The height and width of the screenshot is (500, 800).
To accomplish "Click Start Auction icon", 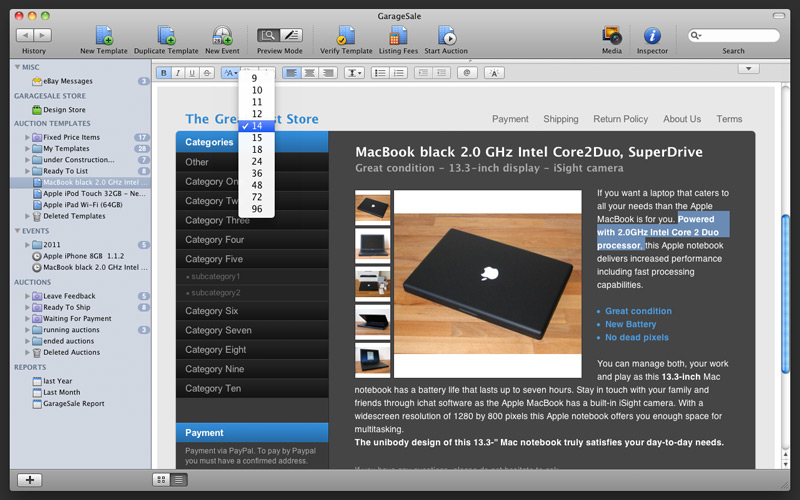I will [446, 36].
